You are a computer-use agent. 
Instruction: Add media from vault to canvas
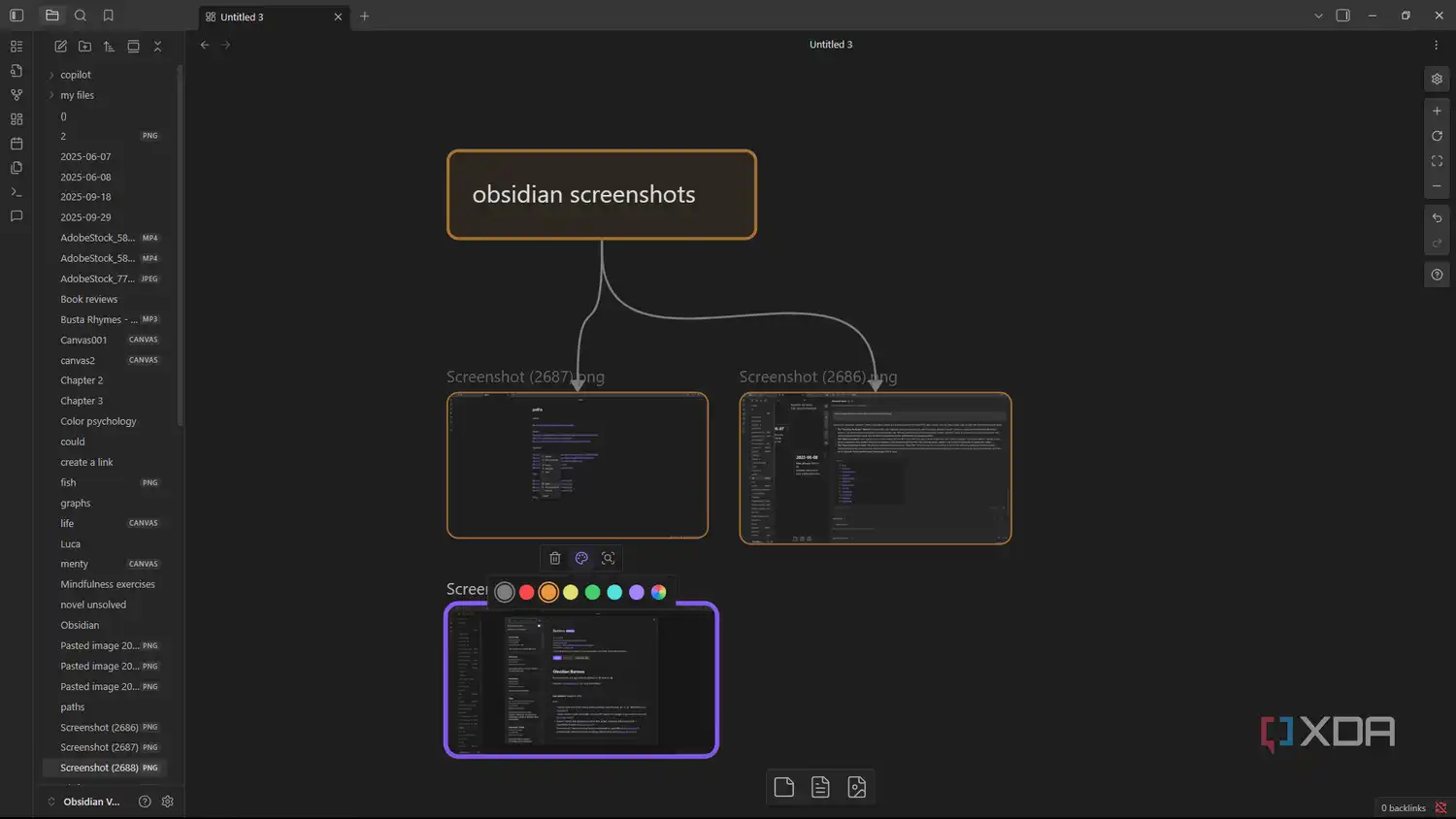856,787
